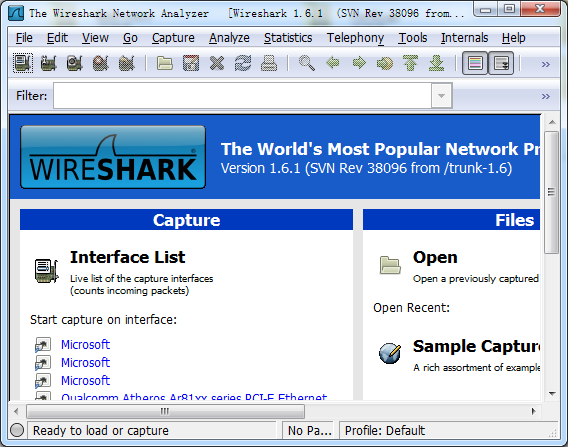Open the Help menu
The width and height of the screenshot is (568, 447).
[514, 38]
